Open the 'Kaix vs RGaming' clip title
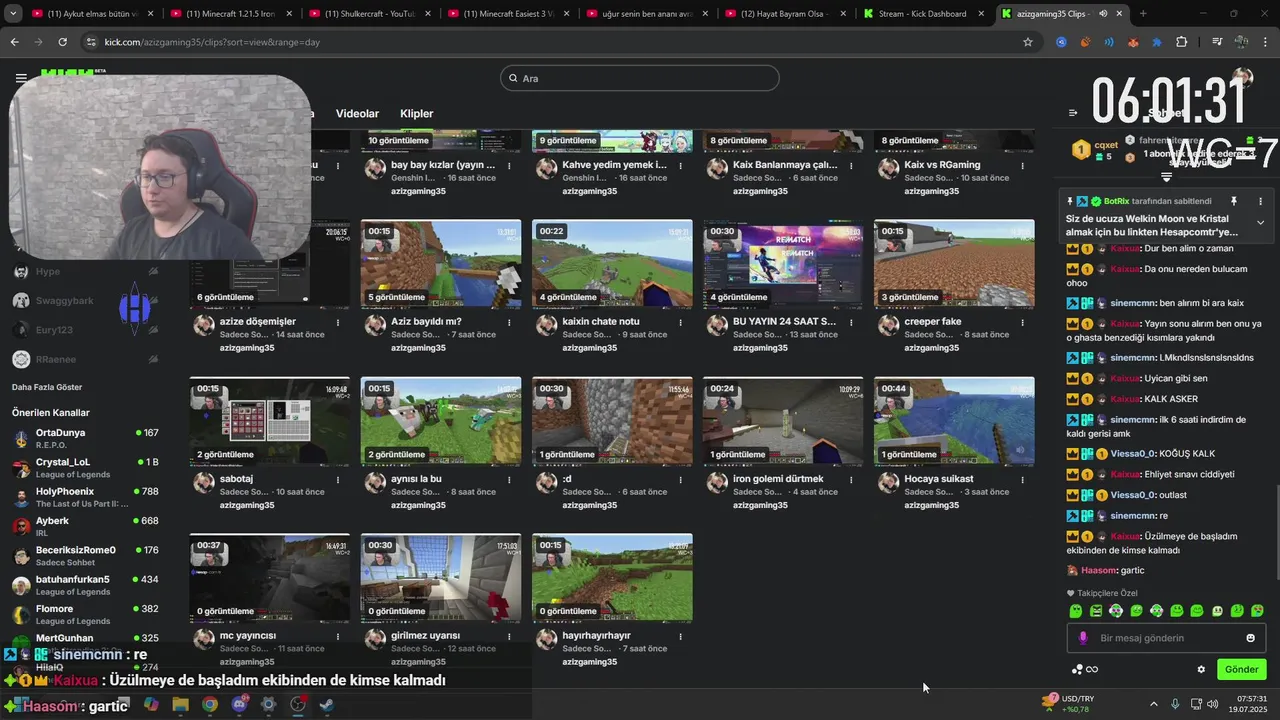 point(942,165)
